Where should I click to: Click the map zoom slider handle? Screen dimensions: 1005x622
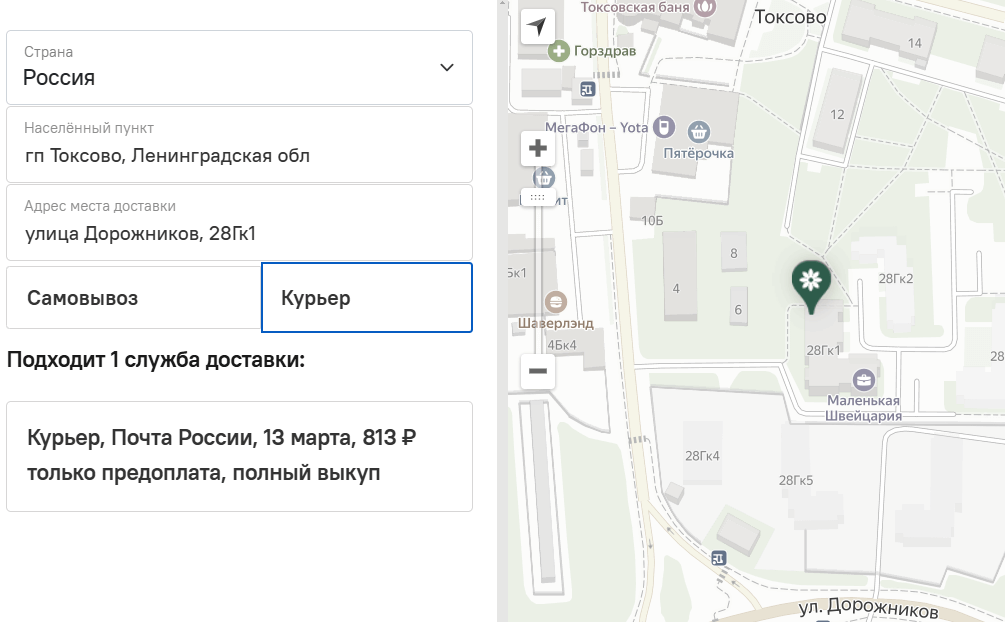(538, 198)
